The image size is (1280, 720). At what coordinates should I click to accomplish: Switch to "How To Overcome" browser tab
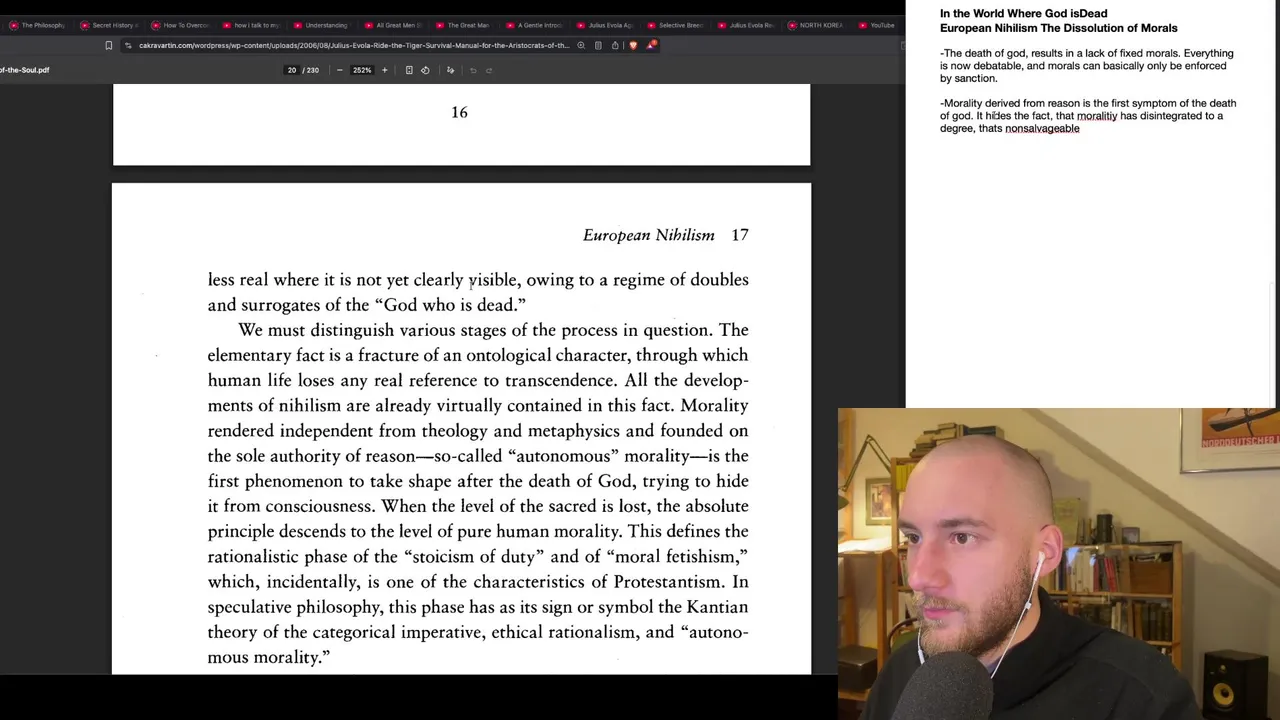tap(180, 25)
